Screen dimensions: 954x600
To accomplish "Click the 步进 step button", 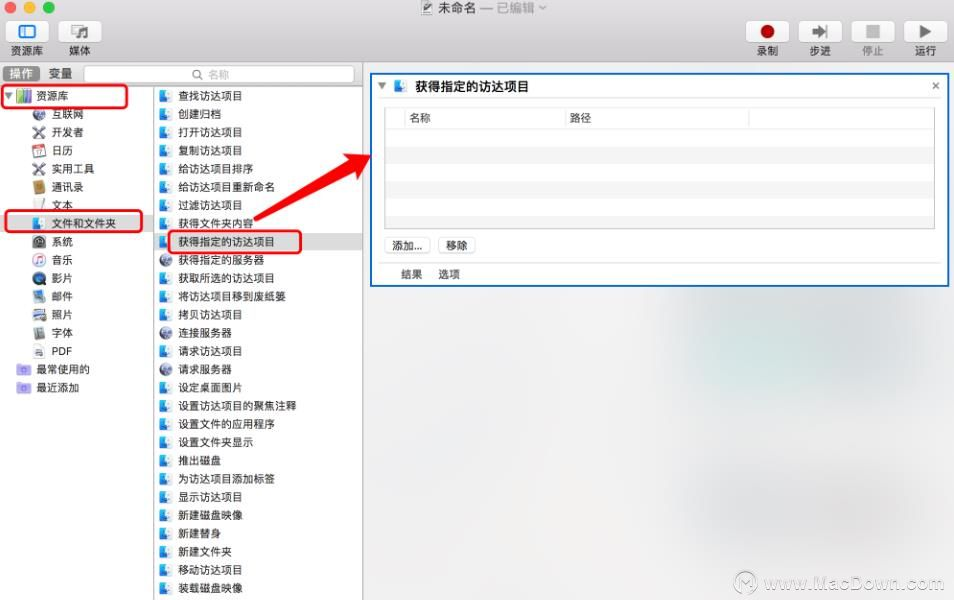I will 820,32.
